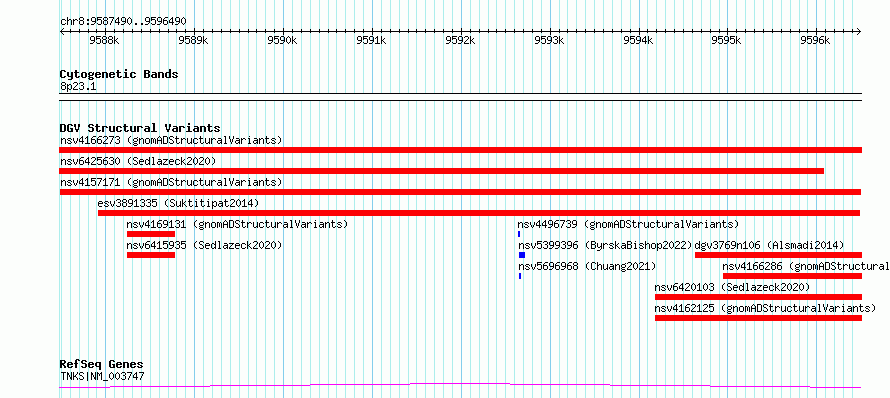
Task: Click the red bar below nsv6425630
Action: [442, 171]
